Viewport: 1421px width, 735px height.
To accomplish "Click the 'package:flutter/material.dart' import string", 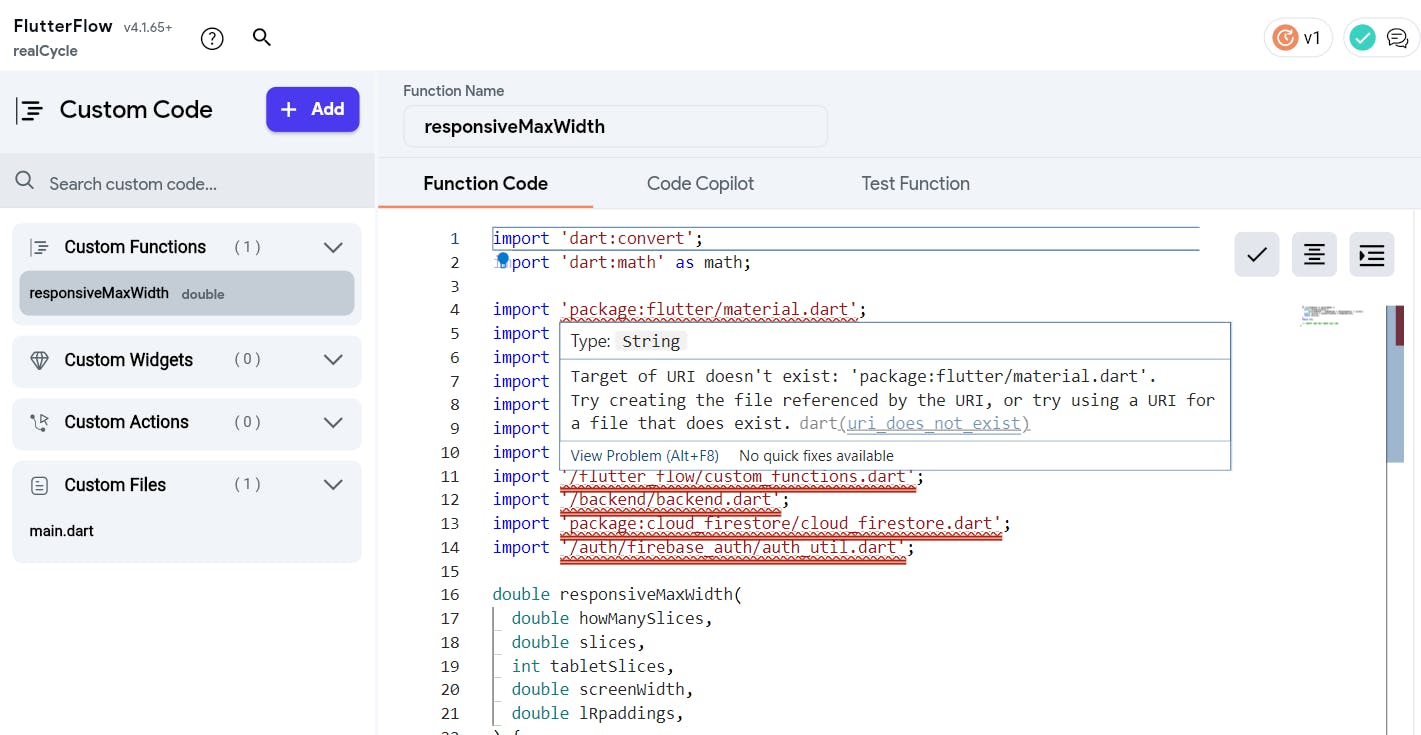I will (708, 310).
